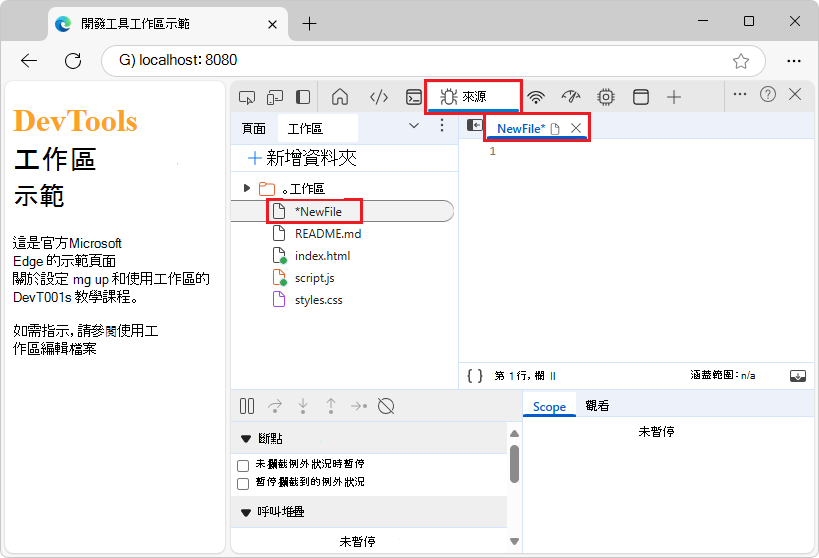Click the debugger pane scrollbar thumb

tap(514, 464)
